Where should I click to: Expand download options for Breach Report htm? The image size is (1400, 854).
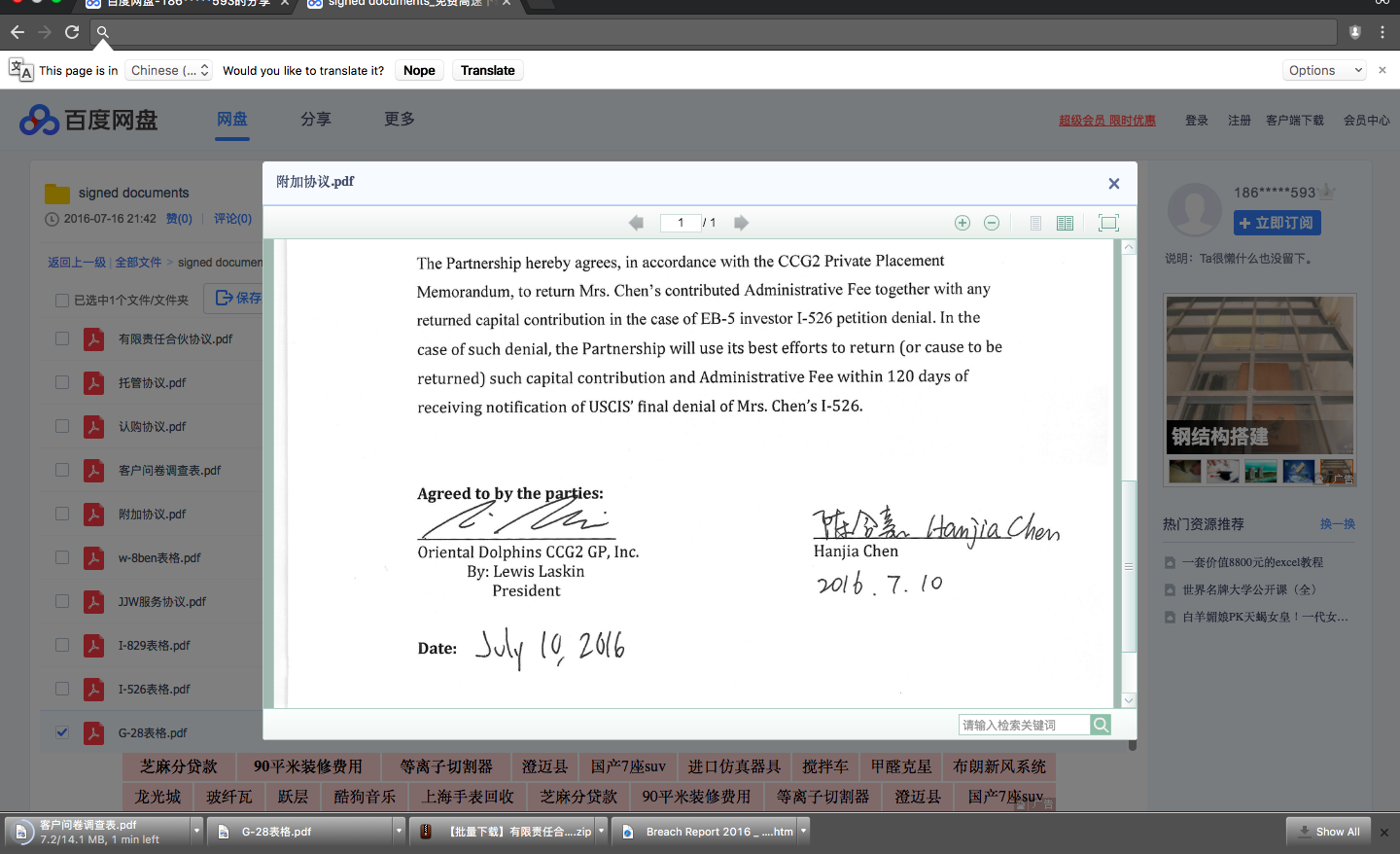coord(803,832)
